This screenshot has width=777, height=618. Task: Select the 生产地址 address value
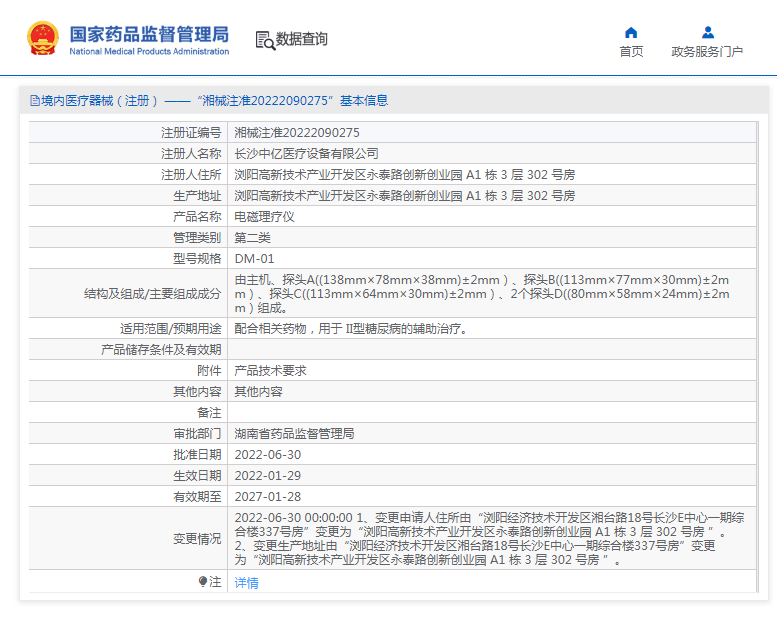click(x=404, y=196)
